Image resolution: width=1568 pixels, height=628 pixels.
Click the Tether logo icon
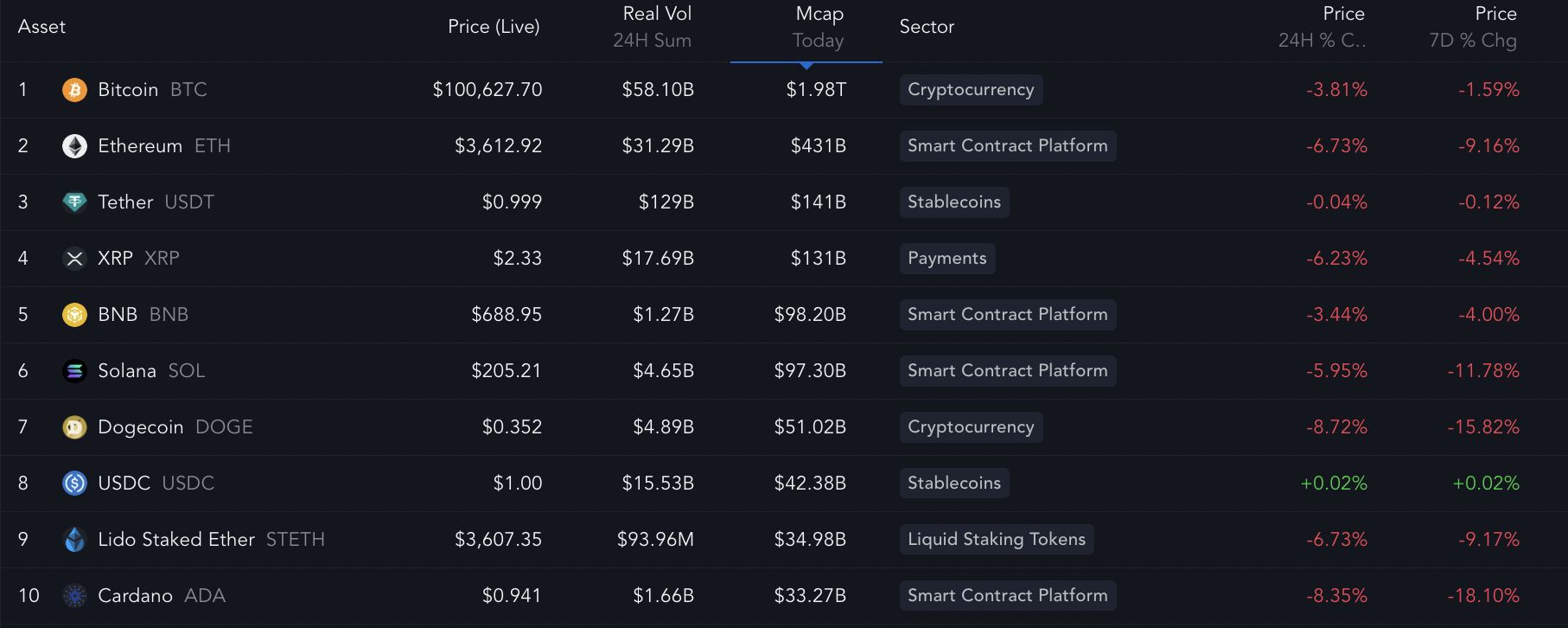pos(75,202)
